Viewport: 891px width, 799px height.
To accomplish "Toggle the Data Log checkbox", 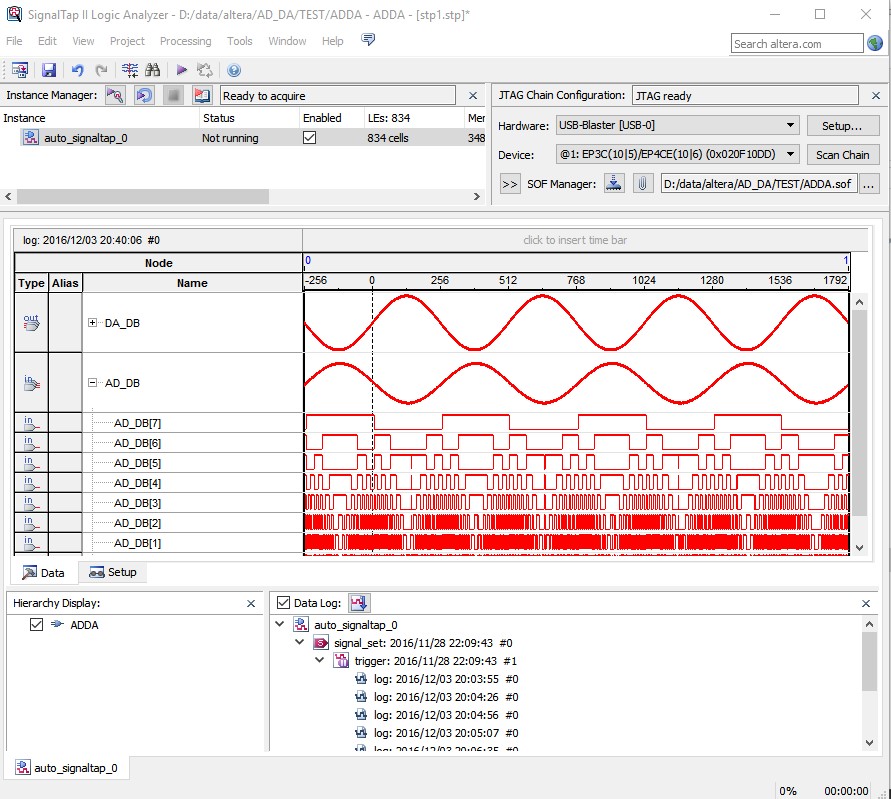I will click(284, 603).
